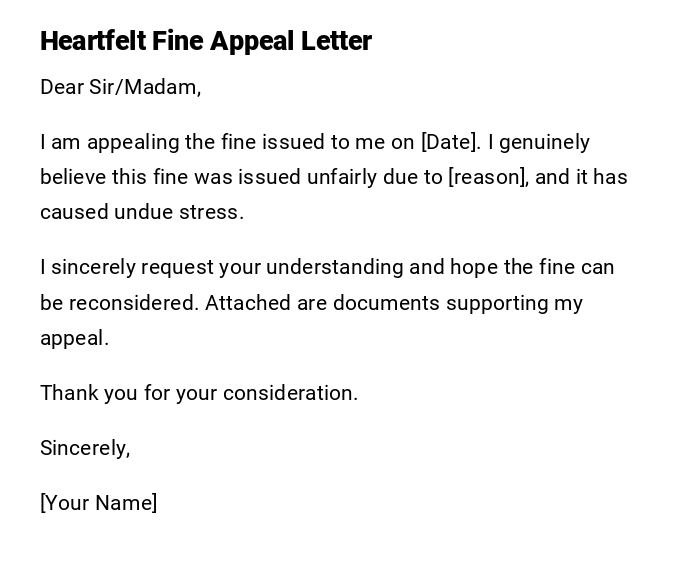700x566 pixels.
Task: Click the word 'Sincerely,'
Action: [x=85, y=448]
